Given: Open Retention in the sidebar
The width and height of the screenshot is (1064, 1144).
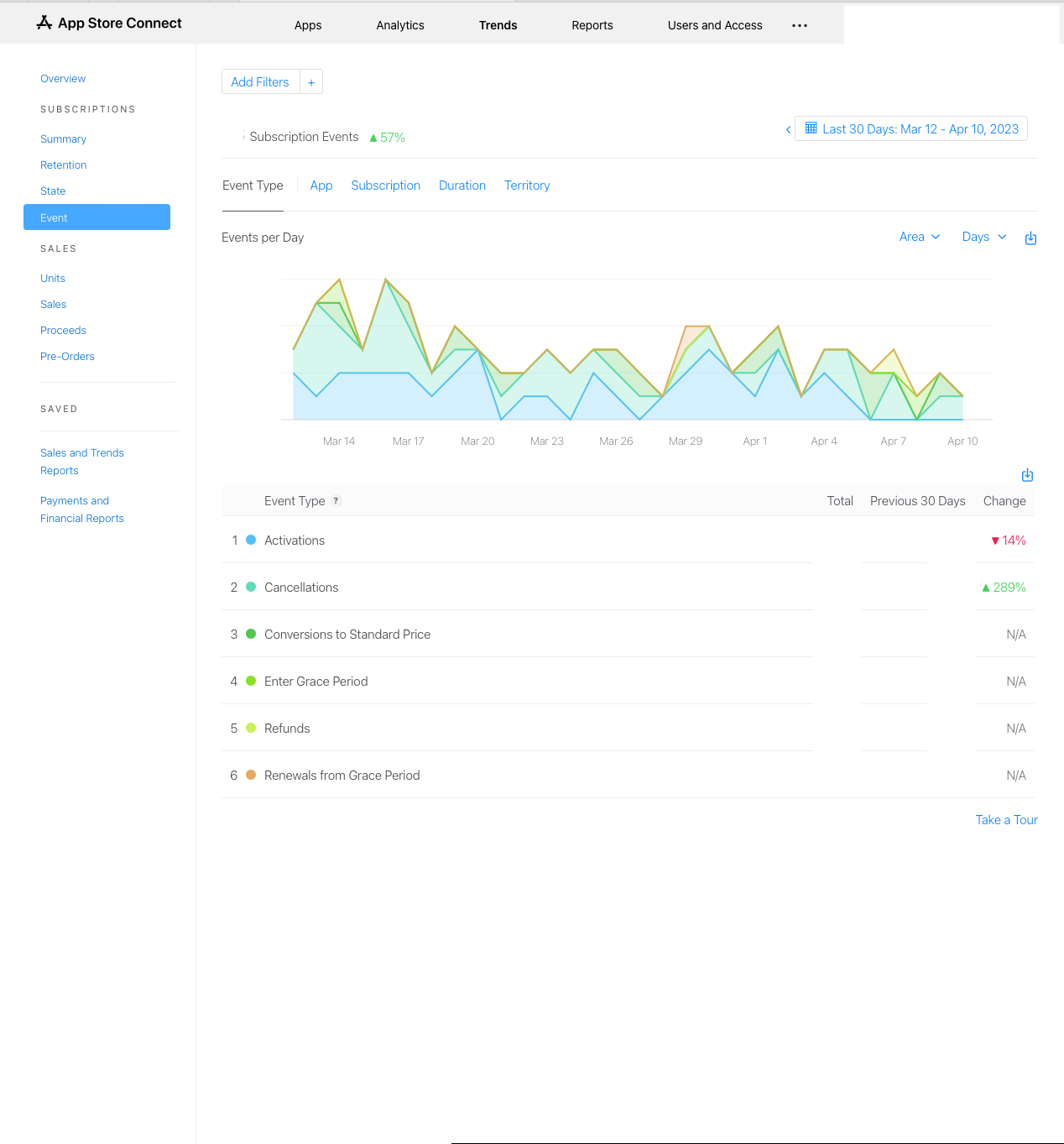Looking at the screenshot, I should pos(64,165).
